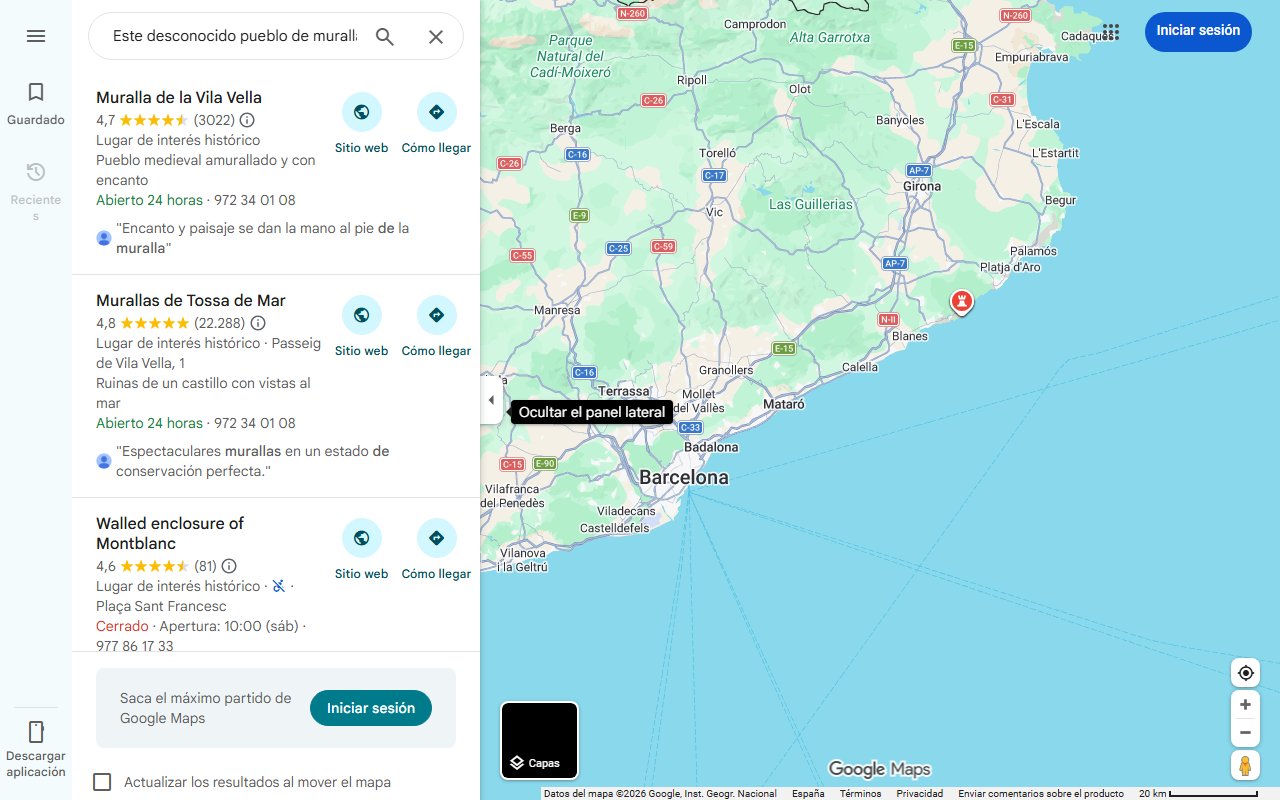
Task: Click the wheelchair accessibility icon on Montblanc listing
Action: tap(276, 585)
